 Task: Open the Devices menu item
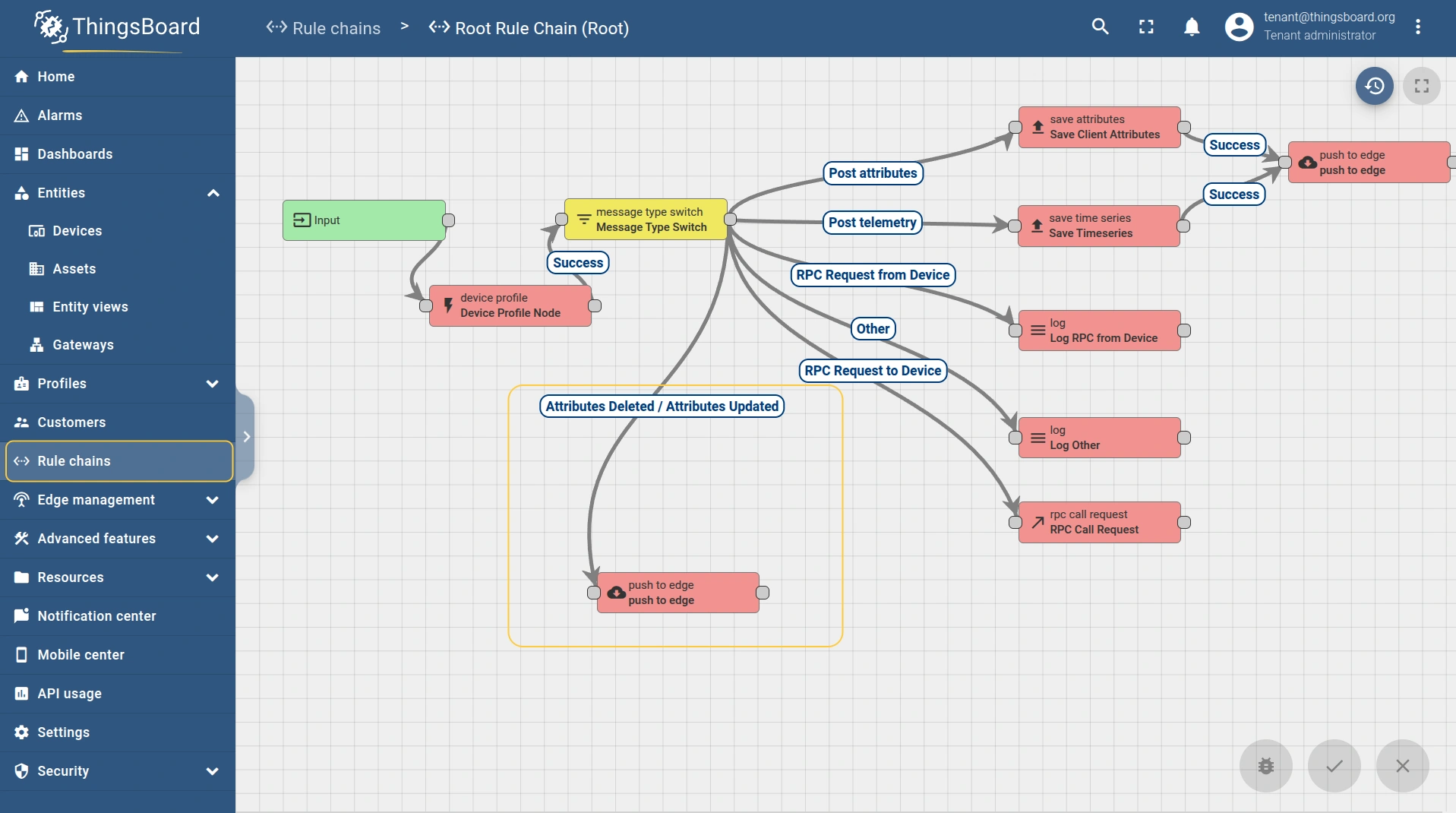point(77,231)
